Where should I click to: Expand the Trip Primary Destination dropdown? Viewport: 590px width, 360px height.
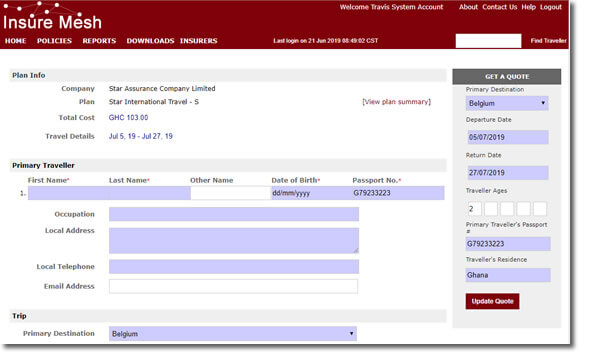point(233,334)
